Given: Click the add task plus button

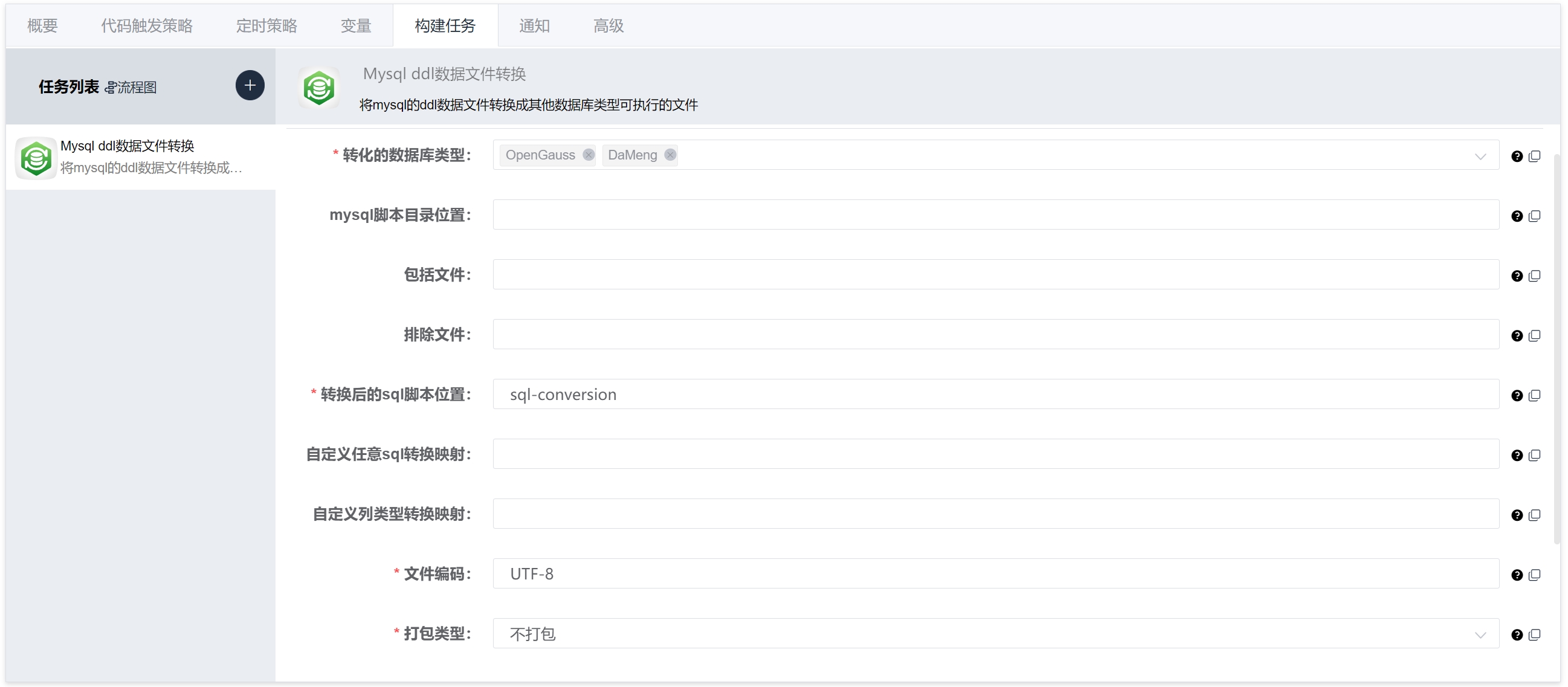Looking at the screenshot, I should (250, 85).
